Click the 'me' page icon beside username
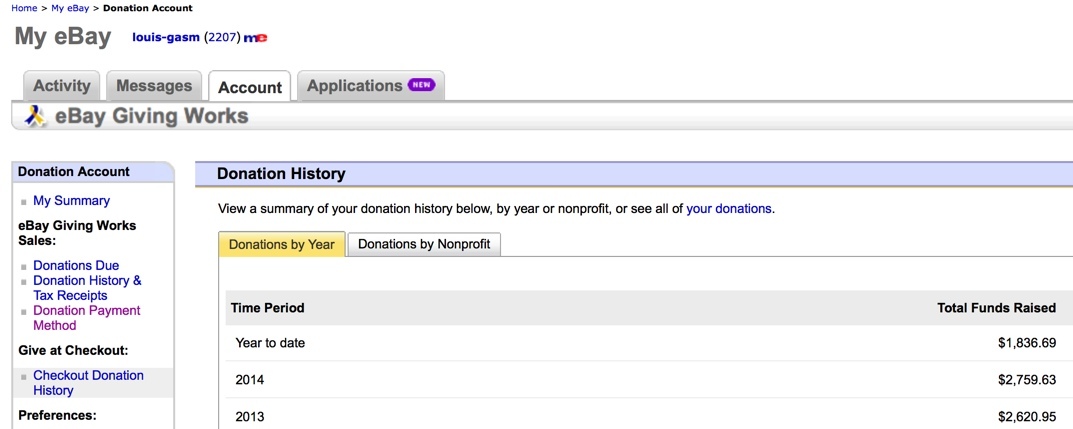This screenshot has height=429, width=1073. click(255, 38)
